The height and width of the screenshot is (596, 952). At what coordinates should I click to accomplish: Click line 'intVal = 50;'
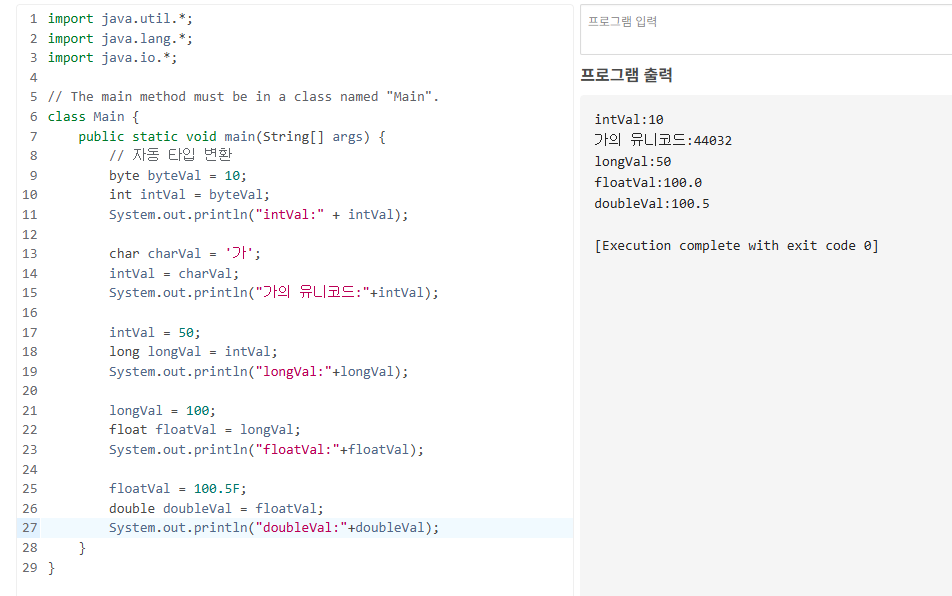tap(155, 333)
